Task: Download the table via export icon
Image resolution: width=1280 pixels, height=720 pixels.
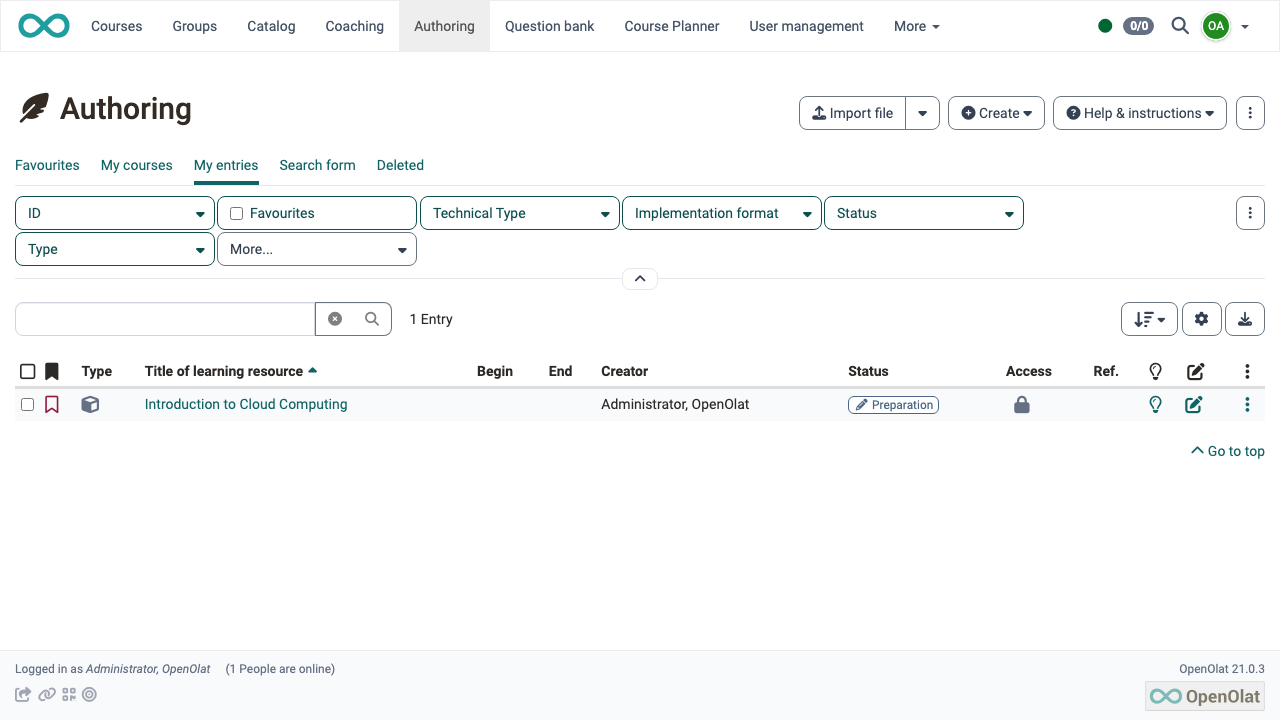Action: [x=1245, y=319]
